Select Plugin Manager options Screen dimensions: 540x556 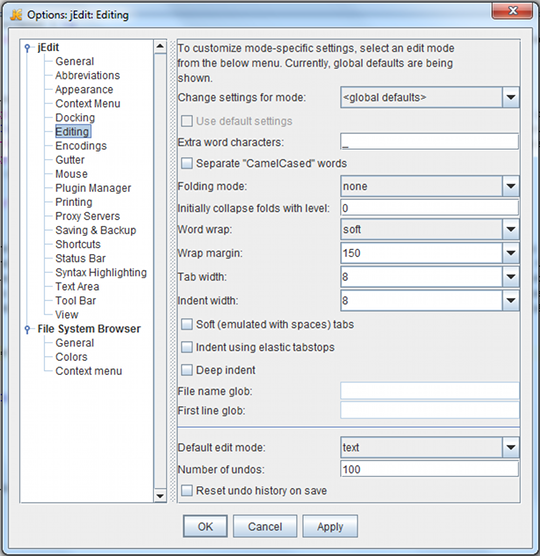click(93, 188)
